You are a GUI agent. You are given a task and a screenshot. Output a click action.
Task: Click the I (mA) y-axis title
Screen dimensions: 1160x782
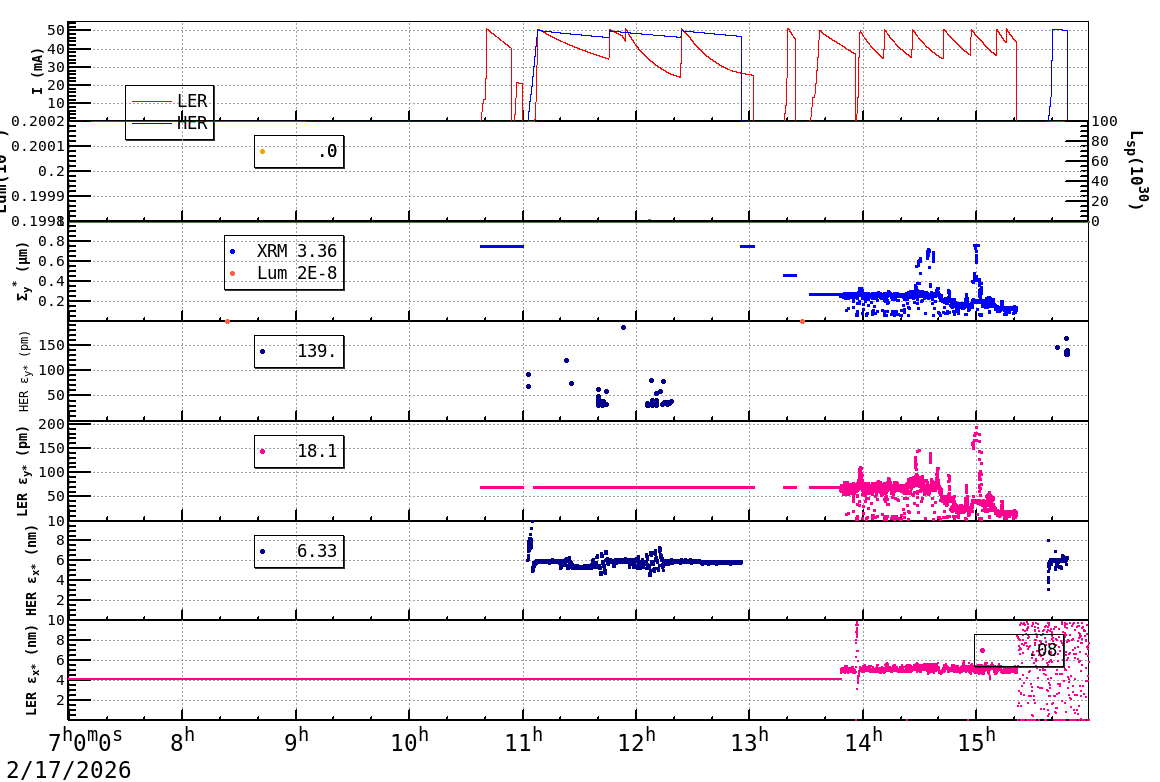click(x=37, y=72)
